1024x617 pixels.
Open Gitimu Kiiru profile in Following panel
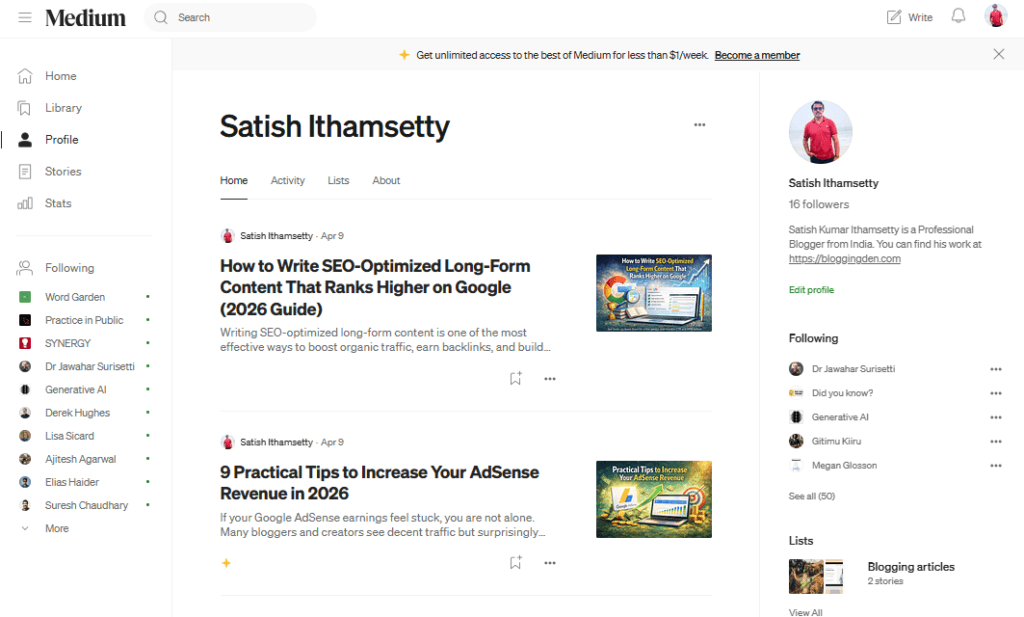[x=836, y=441]
